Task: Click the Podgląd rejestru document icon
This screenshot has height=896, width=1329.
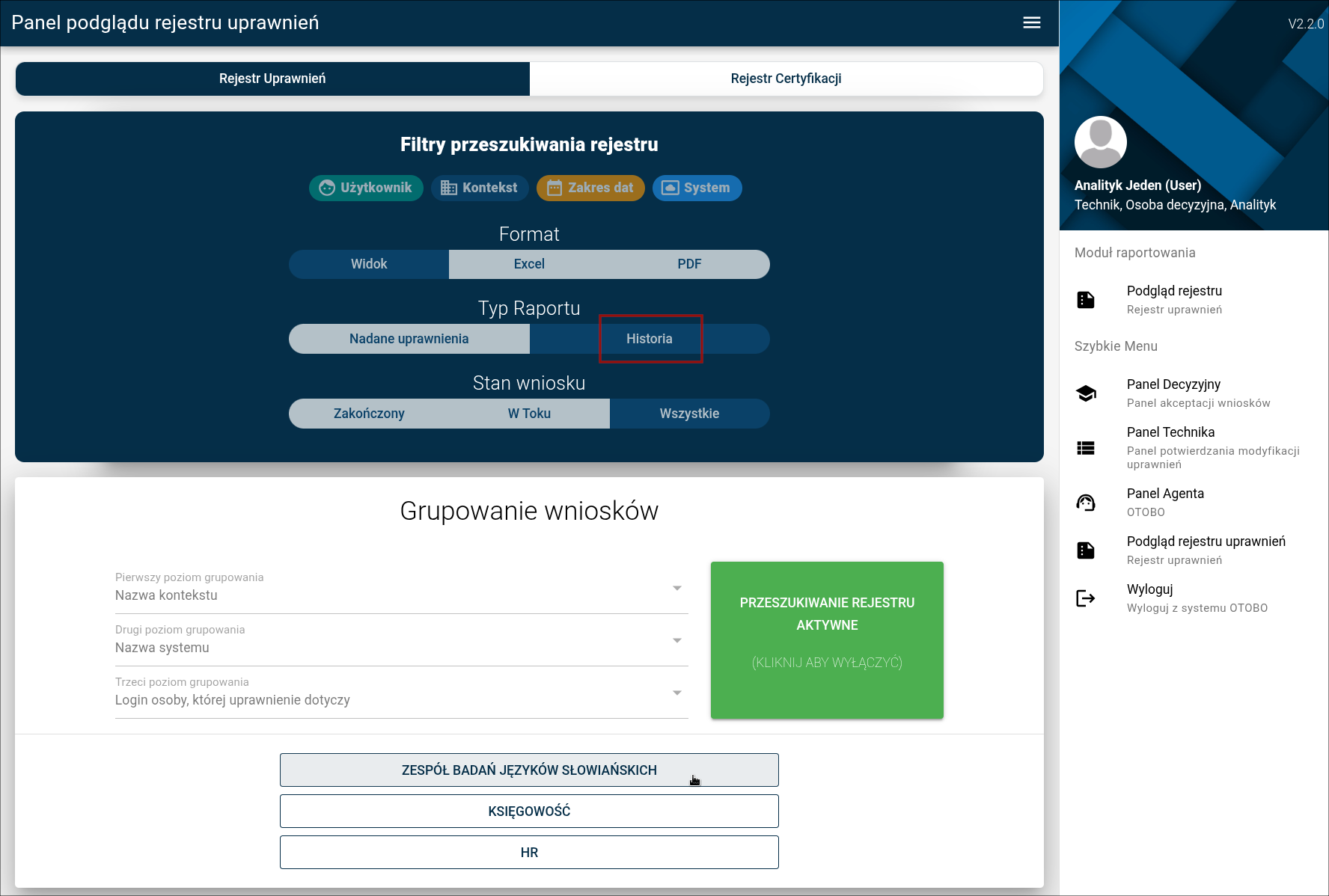Action: click(1085, 300)
